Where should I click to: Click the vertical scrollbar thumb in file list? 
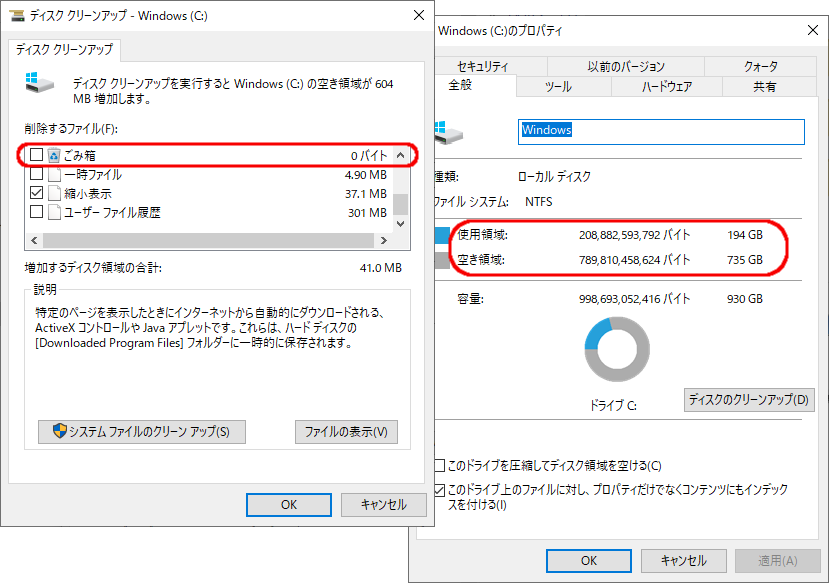pyautogui.click(x=401, y=204)
